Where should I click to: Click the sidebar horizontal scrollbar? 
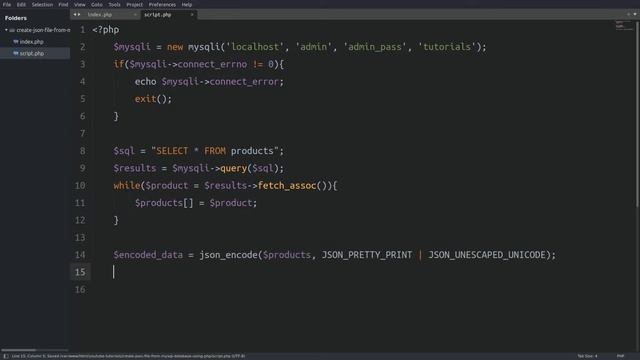(x=19, y=350)
